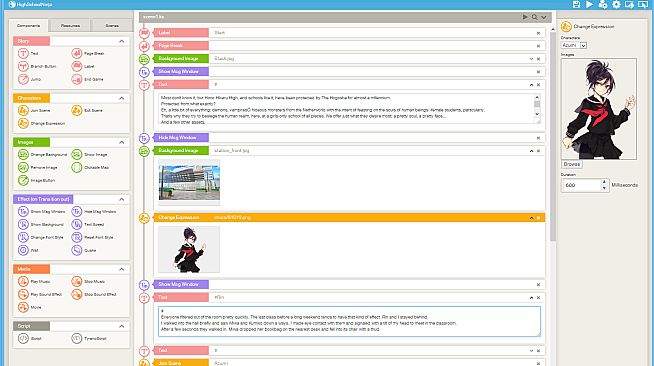Open the settings gear in top bar
The image size is (654, 366).
point(616,5)
